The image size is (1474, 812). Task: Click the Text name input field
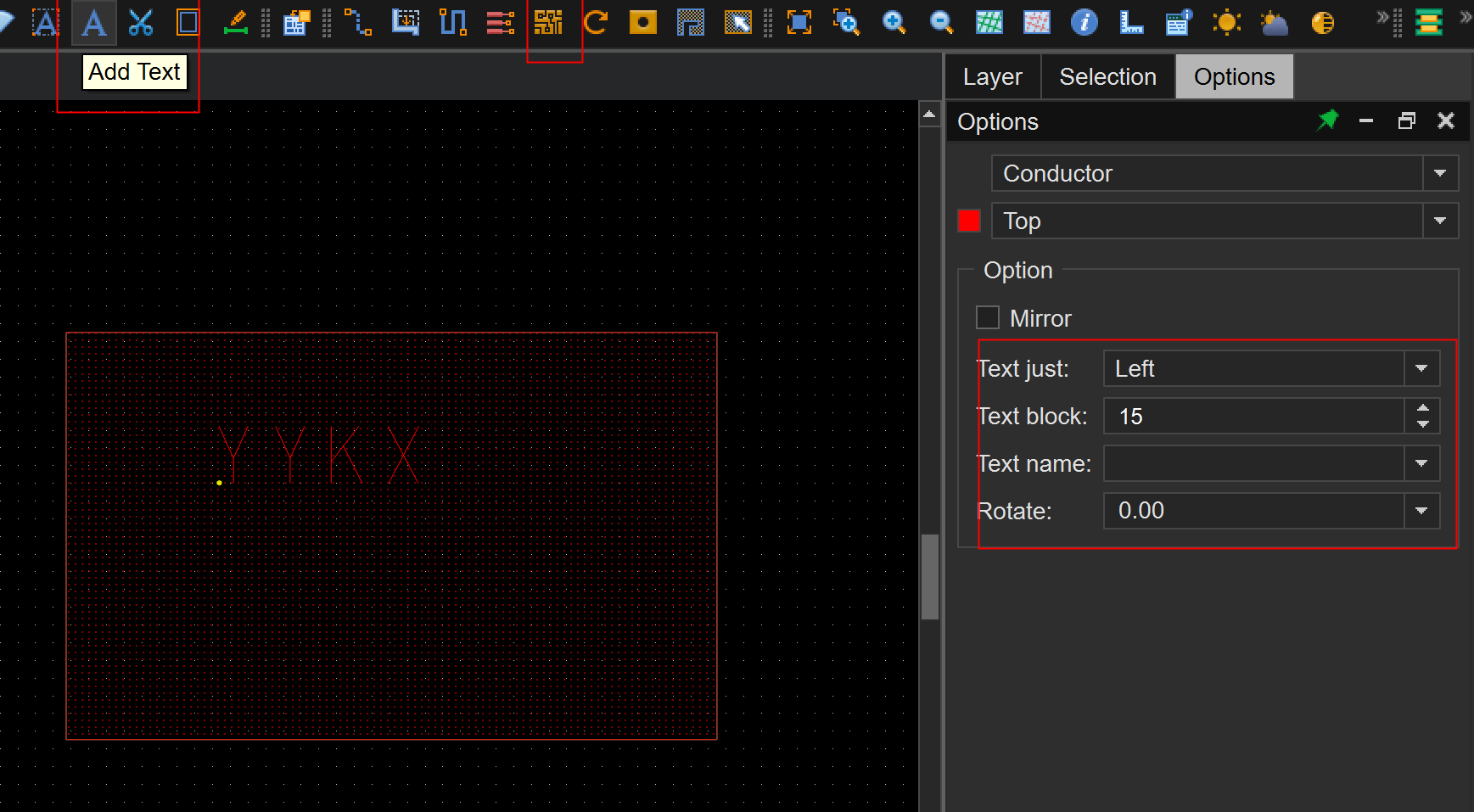1253,464
